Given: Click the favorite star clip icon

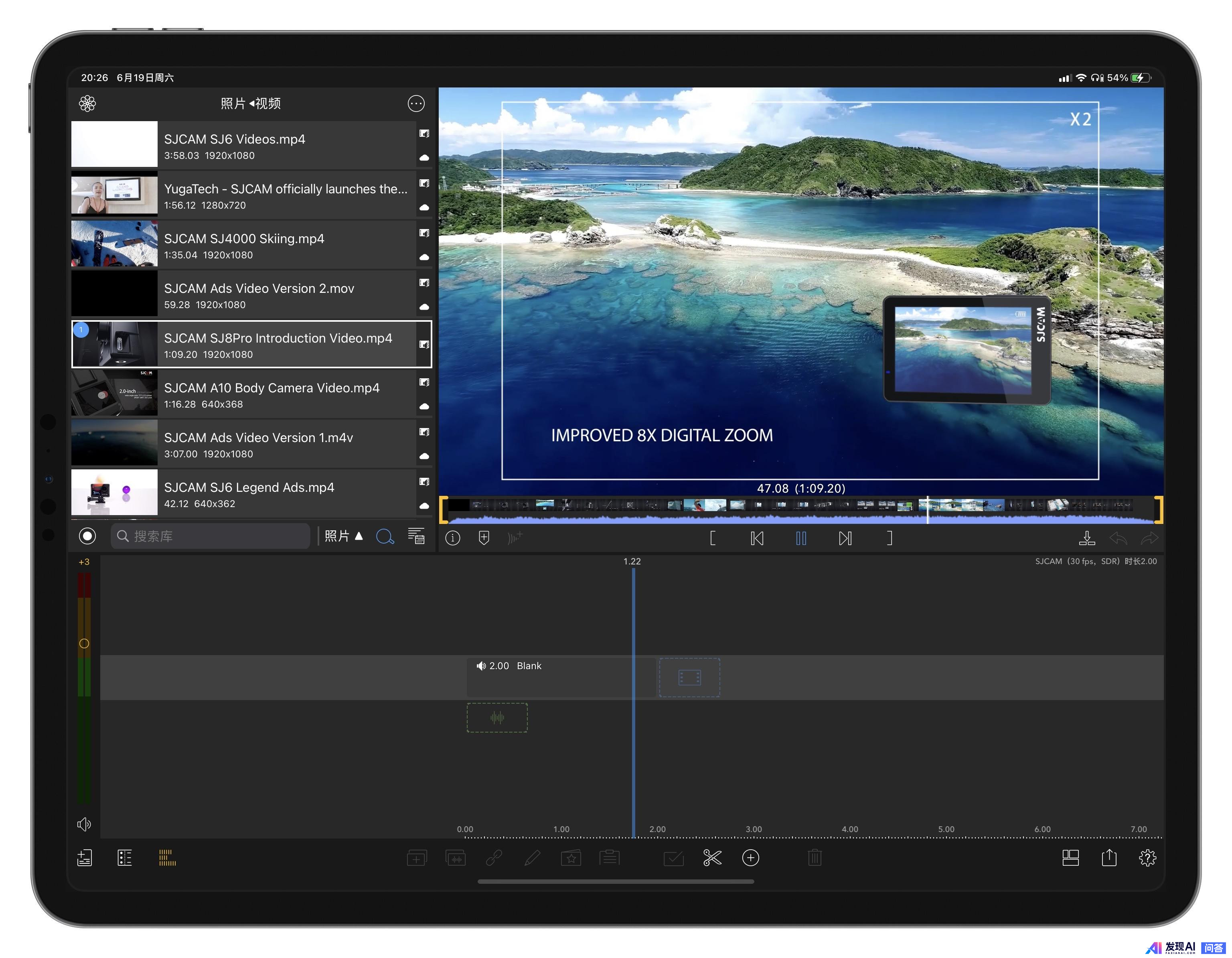Looking at the screenshot, I should tap(571, 858).
